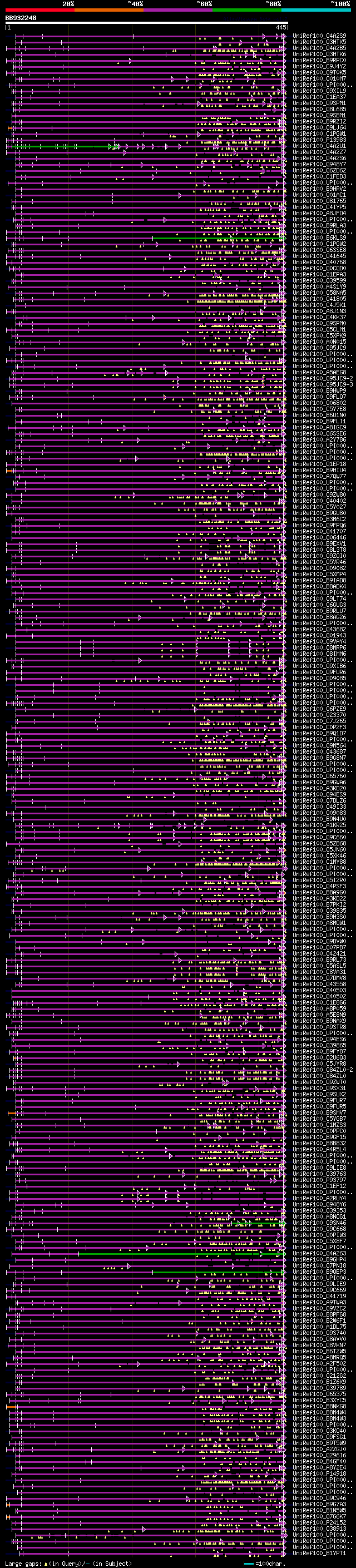
Task: Click the red 20% identity legend bar
Action: click(39, 10)
